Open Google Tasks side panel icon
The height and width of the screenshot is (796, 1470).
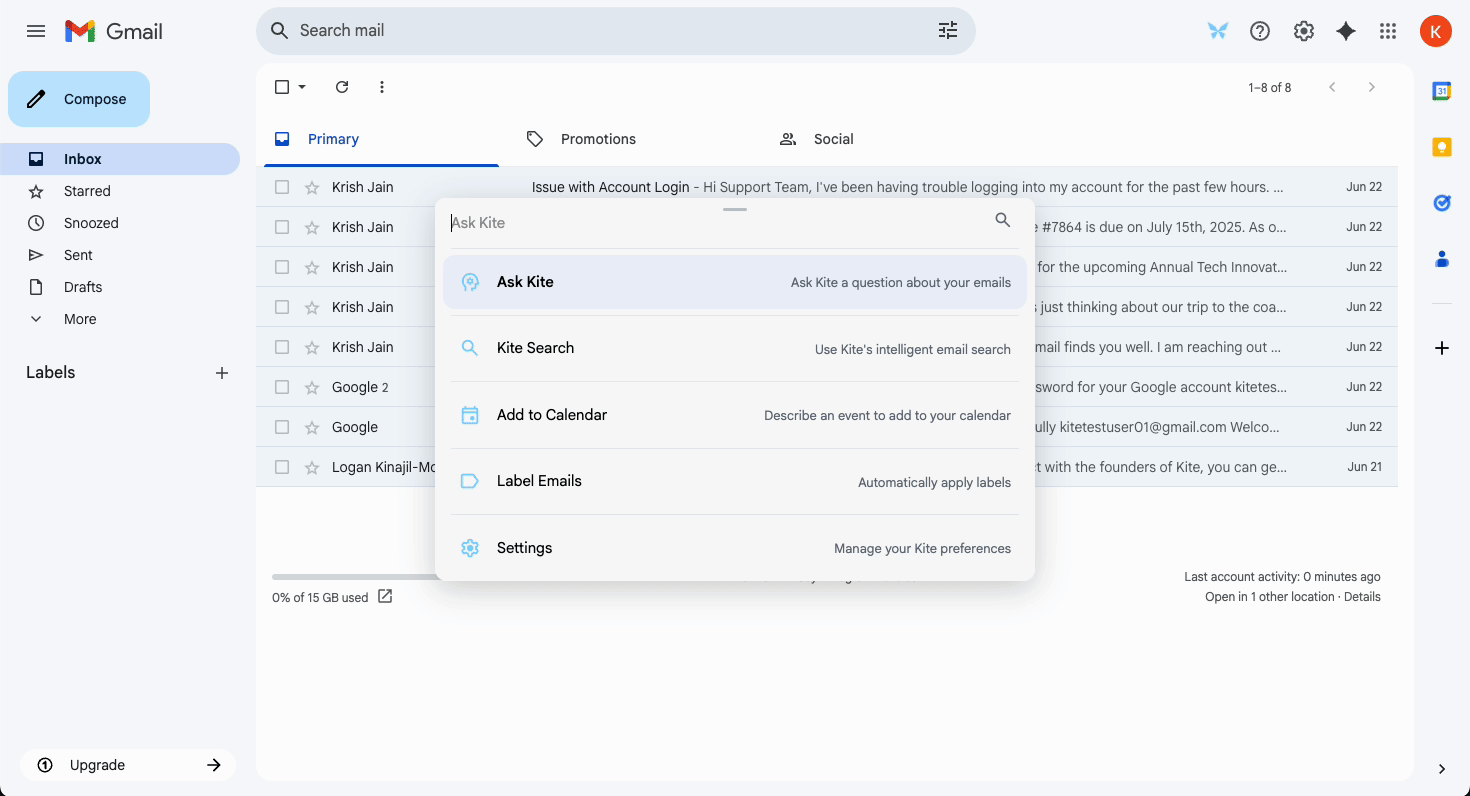pyautogui.click(x=1442, y=203)
